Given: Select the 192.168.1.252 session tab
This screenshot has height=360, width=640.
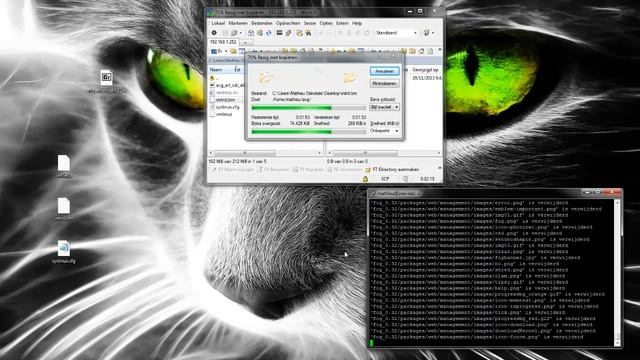Looking at the screenshot, I should coord(223,42).
